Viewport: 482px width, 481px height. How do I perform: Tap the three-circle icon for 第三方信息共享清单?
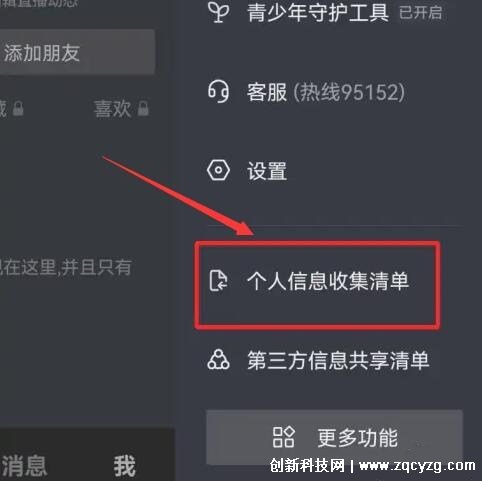click(x=218, y=360)
